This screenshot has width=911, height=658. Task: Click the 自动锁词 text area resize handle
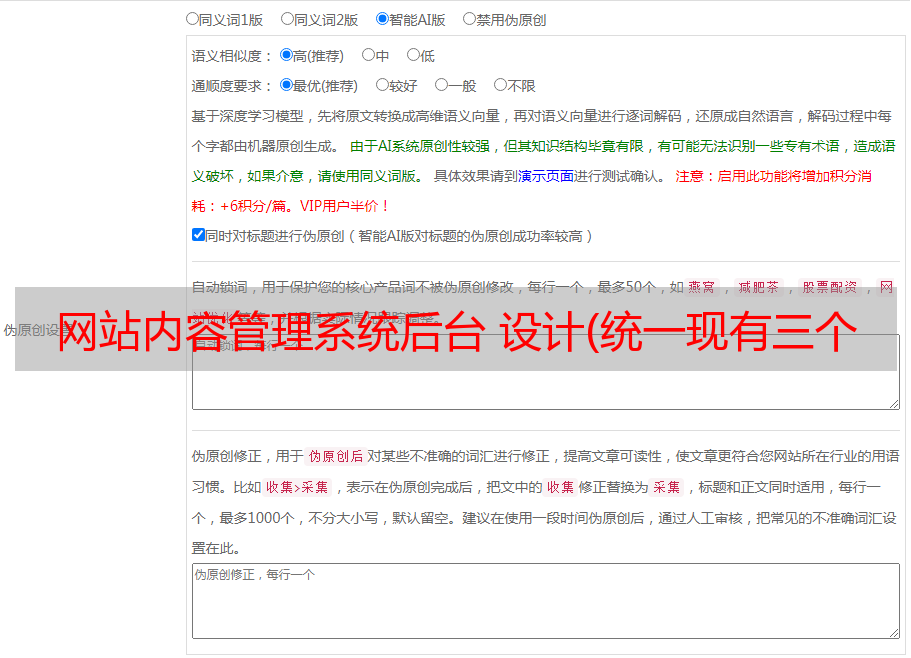coord(893,403)
